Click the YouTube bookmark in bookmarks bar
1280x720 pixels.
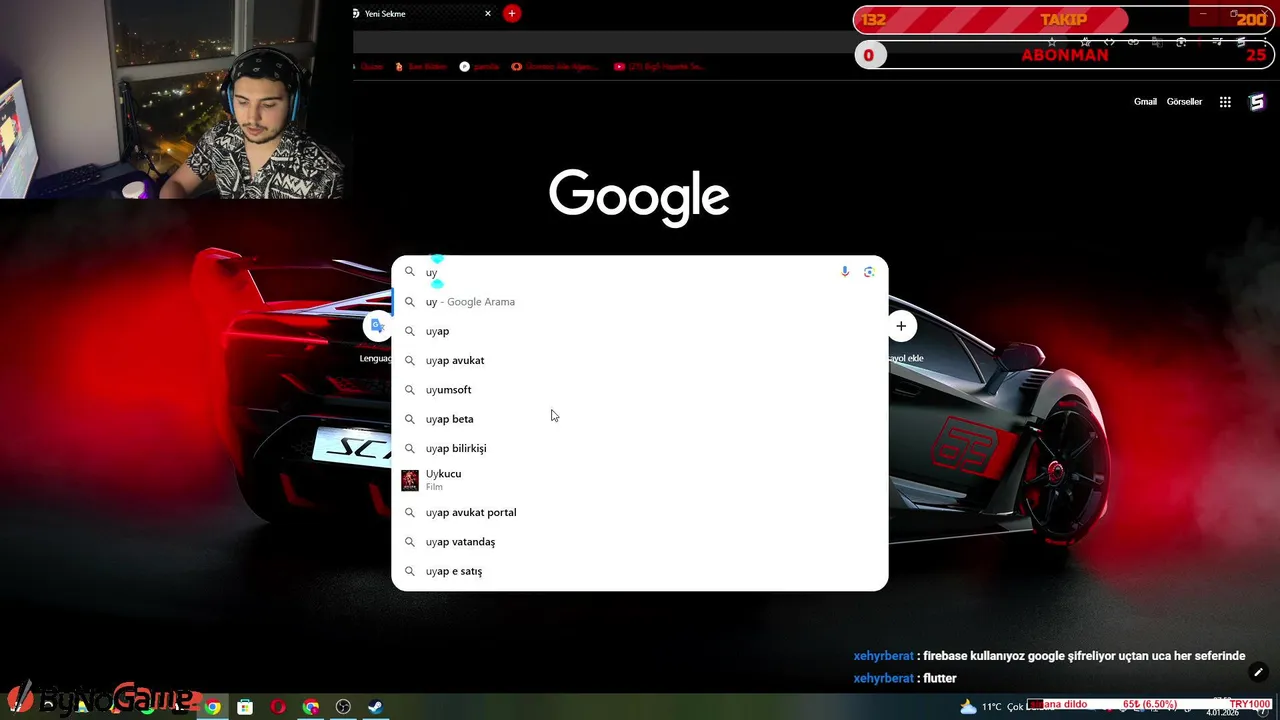click(659, 67)
